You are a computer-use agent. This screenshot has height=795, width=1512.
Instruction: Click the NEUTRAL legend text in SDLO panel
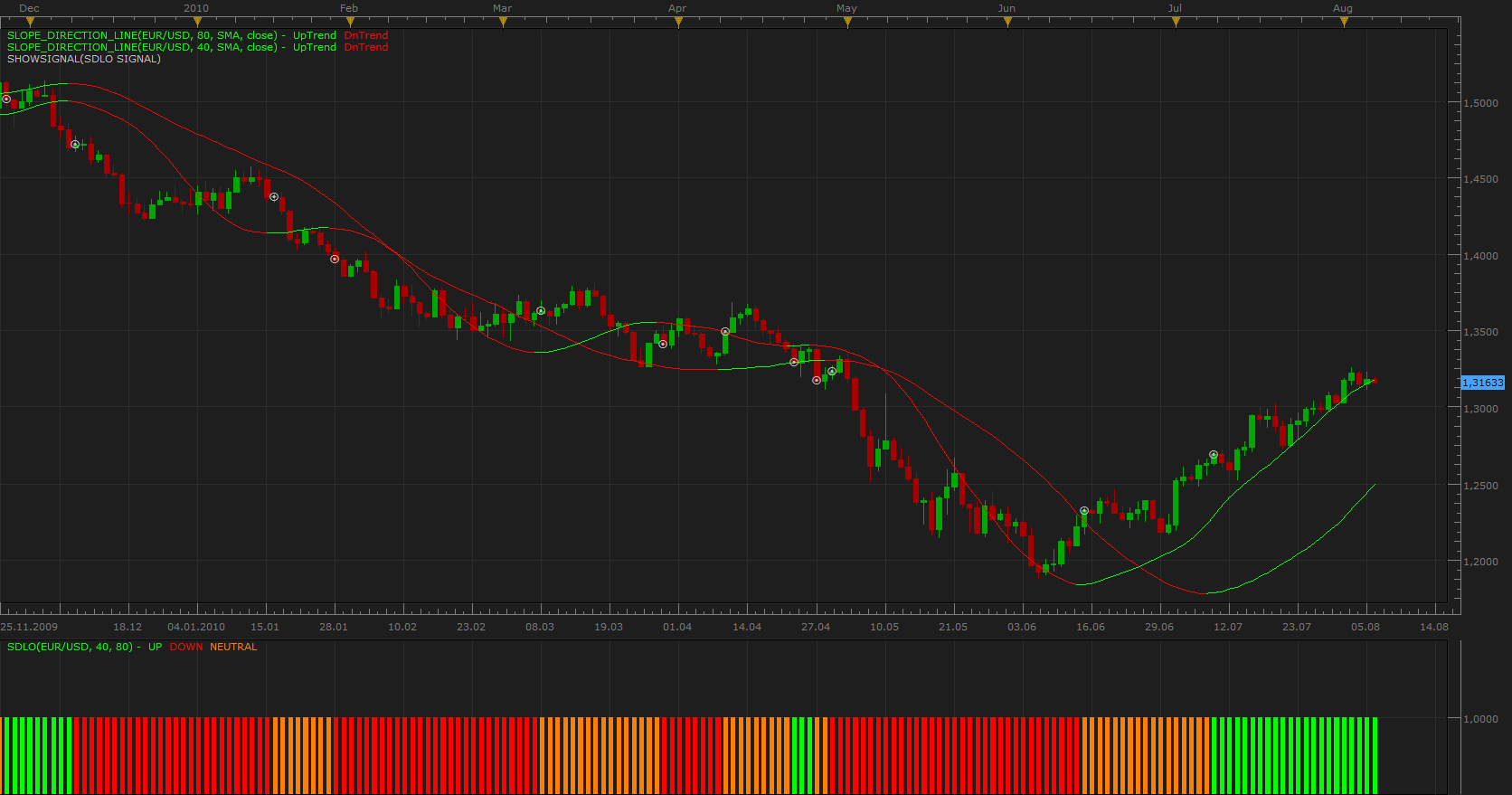coord(233,647)
